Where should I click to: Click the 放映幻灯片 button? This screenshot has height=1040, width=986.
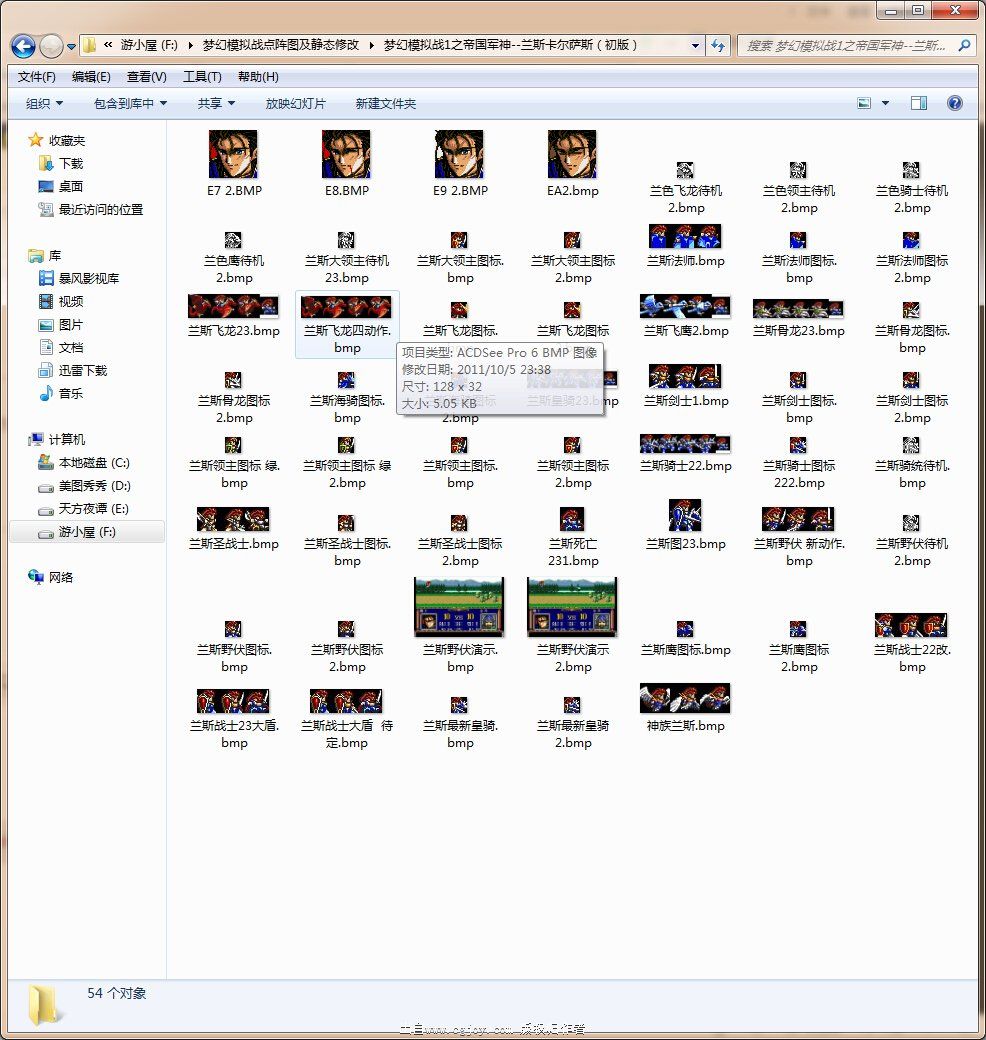tap(295, 103)
